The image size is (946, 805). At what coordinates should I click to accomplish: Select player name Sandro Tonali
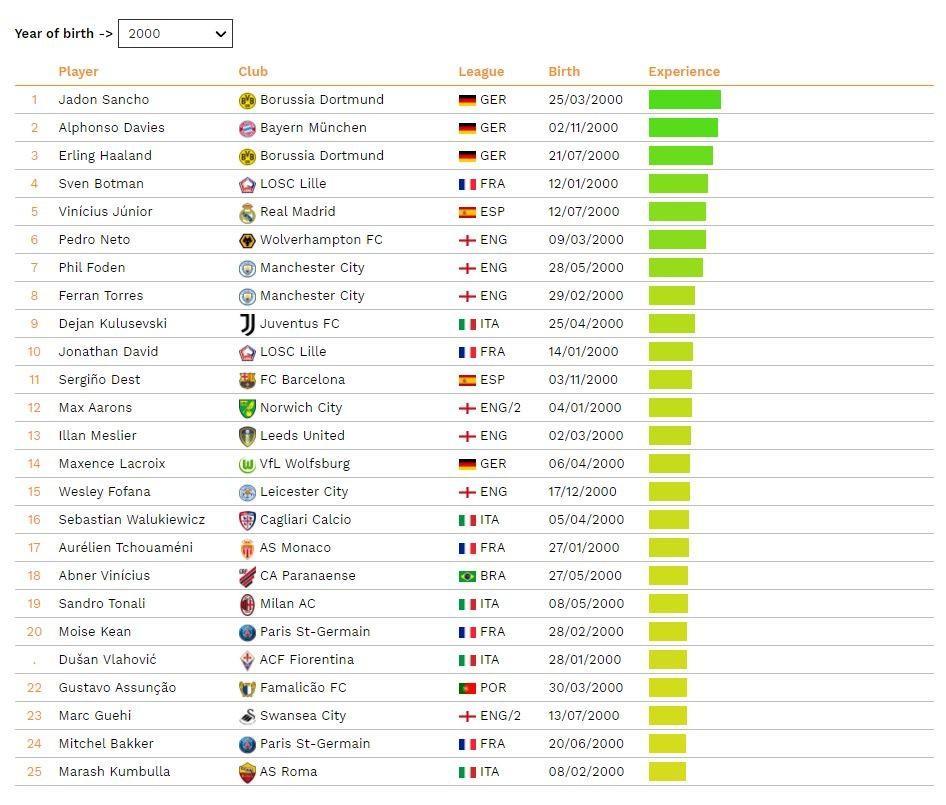tap(101, 603)
